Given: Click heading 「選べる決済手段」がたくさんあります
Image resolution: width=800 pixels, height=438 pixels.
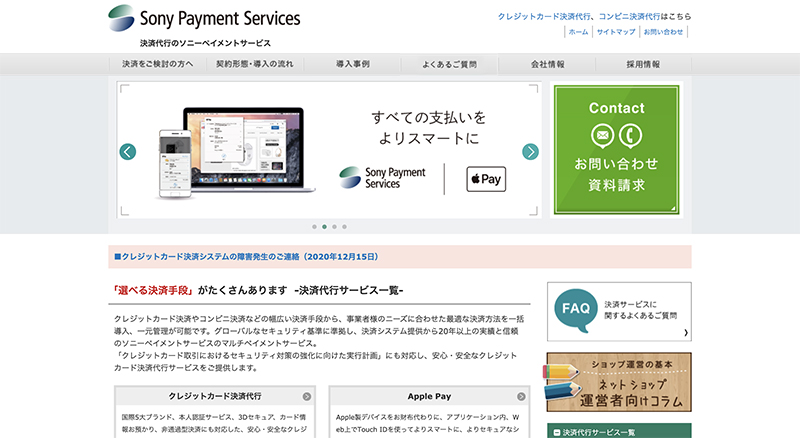Looking at the screenshot, I should click(199, 290).
